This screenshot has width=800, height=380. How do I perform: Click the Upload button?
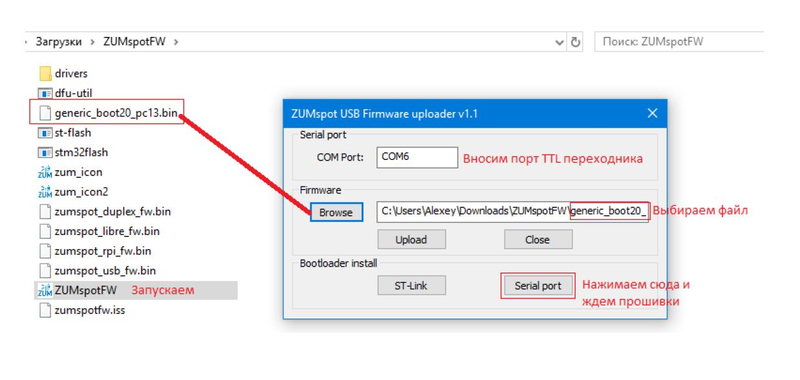411,239
